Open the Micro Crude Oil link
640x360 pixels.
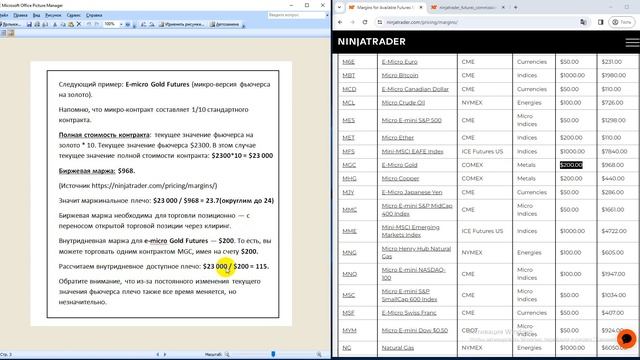click(403, 103)
